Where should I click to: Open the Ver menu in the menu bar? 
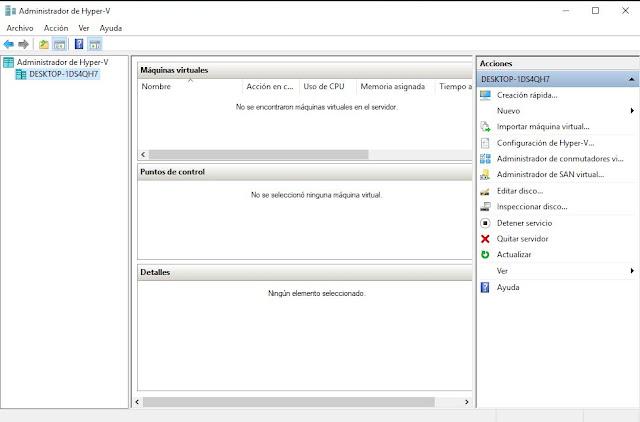(x=84, y=28)
